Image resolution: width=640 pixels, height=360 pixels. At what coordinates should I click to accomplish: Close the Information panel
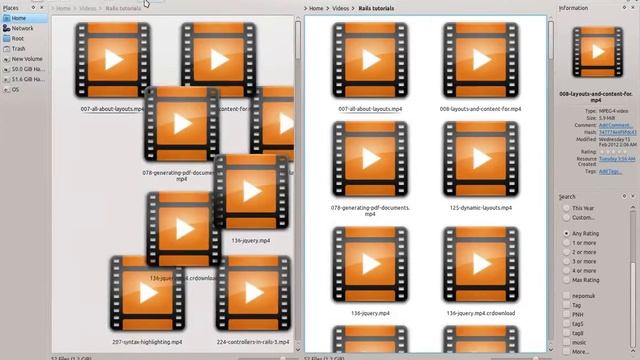pyautogui.click(x=633, y=8)
